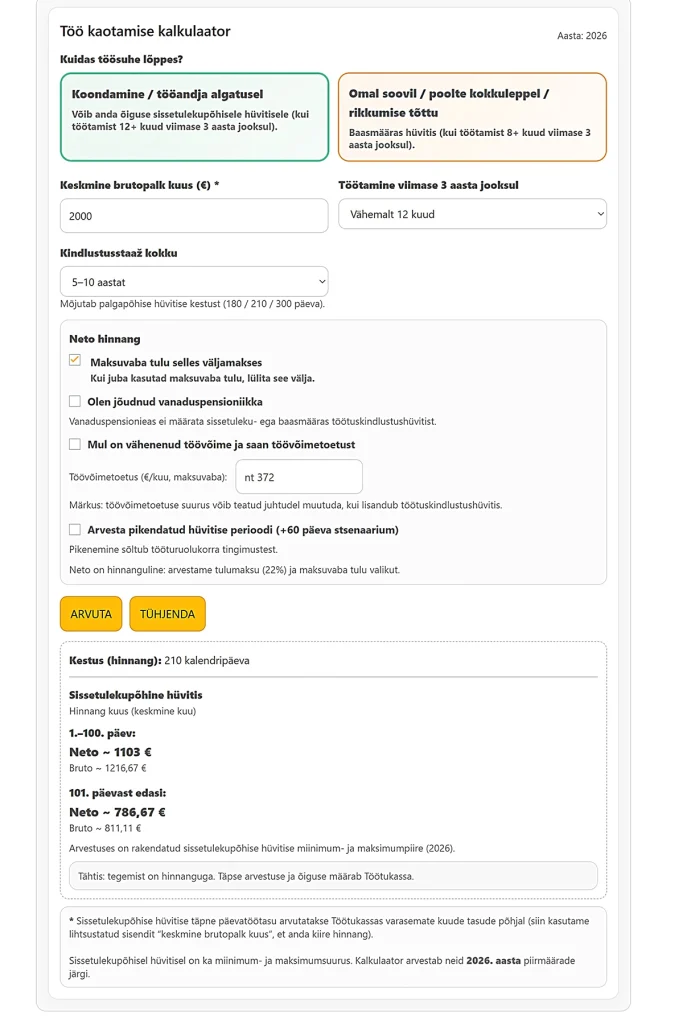The width and height of the screenshot is (683, 1024).
Task: Choose the "Omal soovil / poolte kokkuleppel" card
Action: tap(472, 116)
